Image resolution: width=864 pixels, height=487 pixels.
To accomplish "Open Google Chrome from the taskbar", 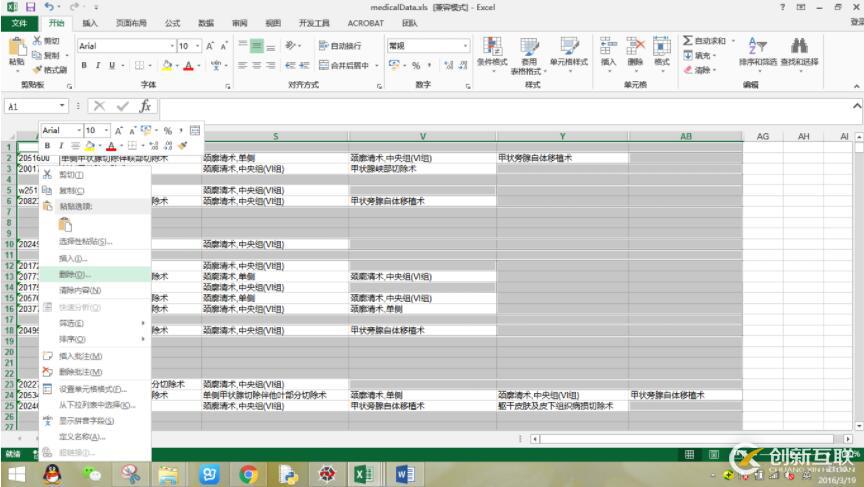I will pyautogui.click(x=249, y=474).
